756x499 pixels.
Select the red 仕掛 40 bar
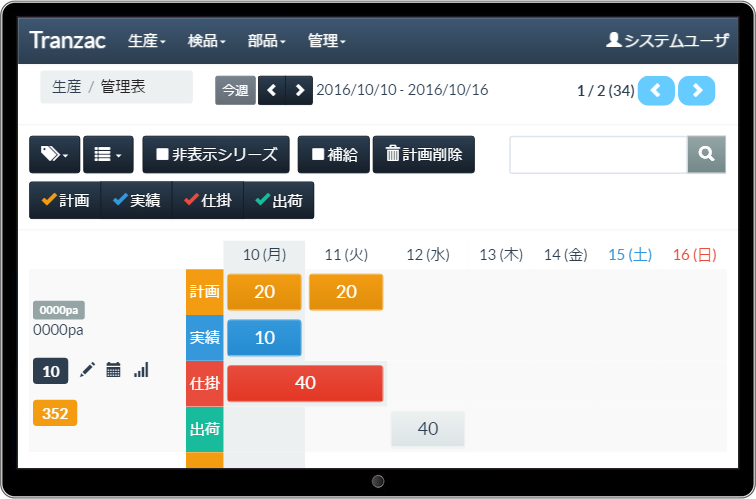coord(305,383)
